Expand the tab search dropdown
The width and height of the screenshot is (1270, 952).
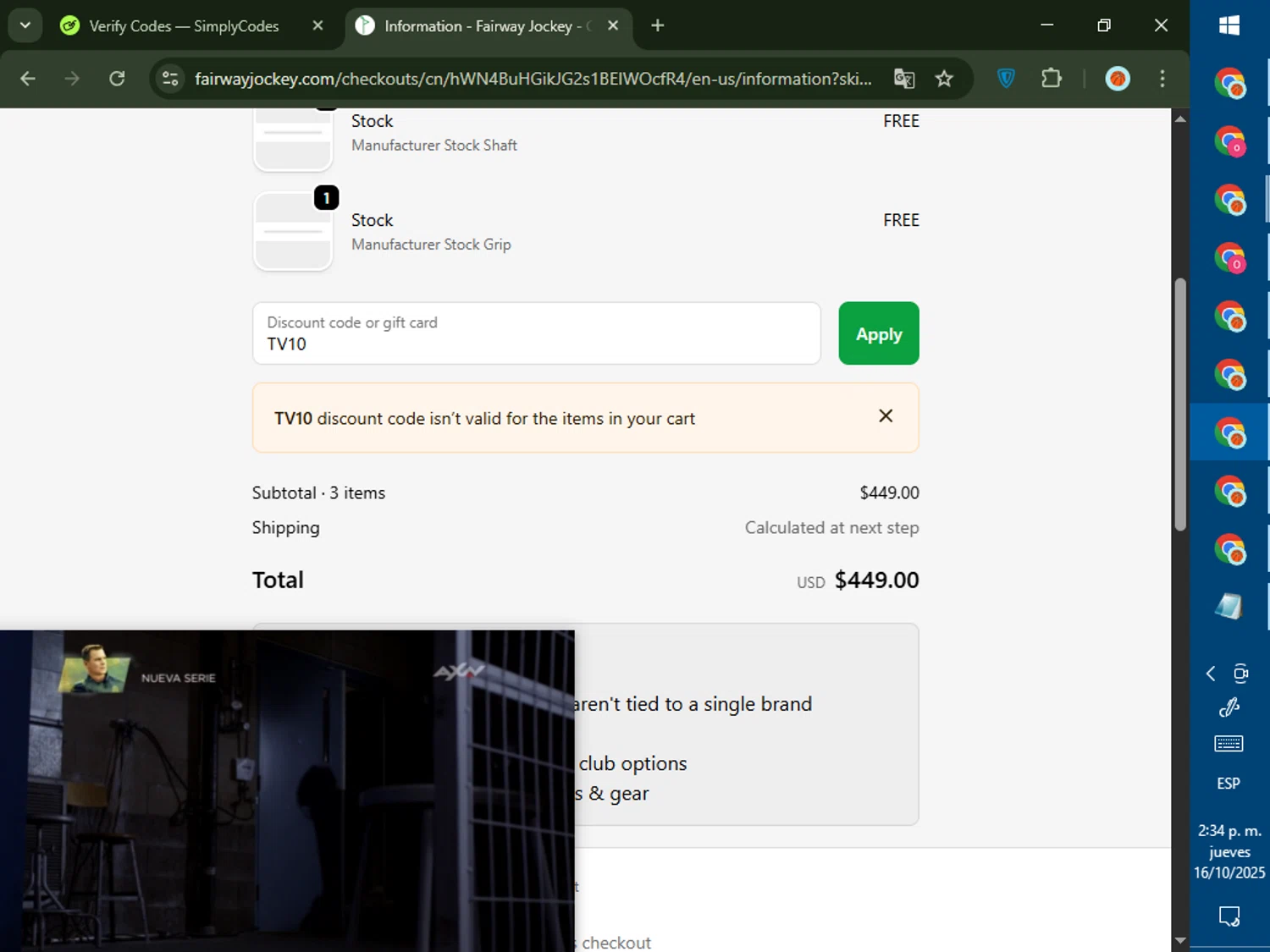pyautogui.click(x=25, y=25)
